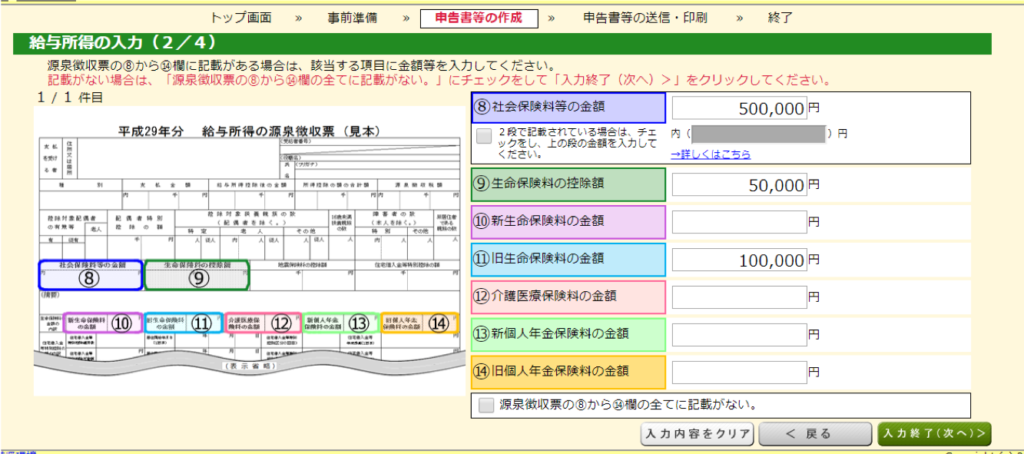Image resolution: width=1024 pixels, height=454 pixels.
Task: Click the 終了 breadcrumb step
Action: point(780,18)
